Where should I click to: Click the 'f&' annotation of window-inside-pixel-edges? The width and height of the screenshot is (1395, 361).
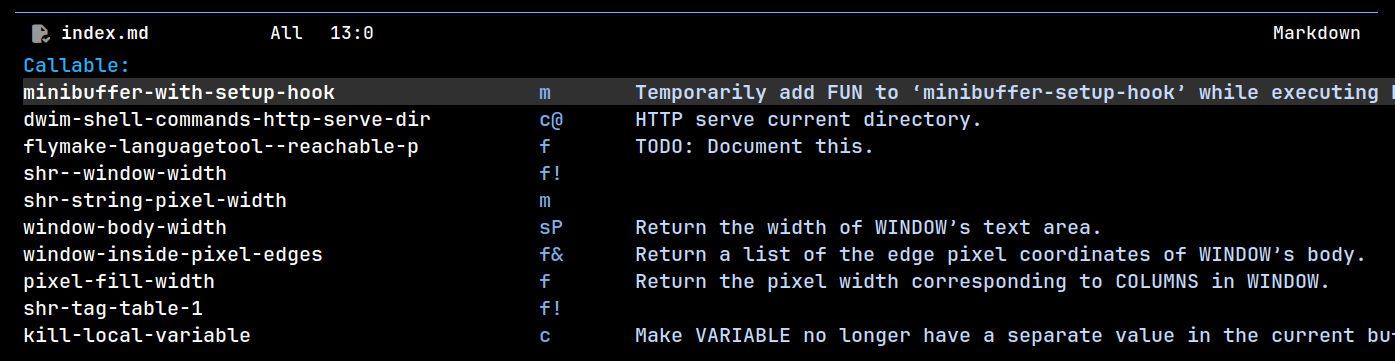pos(551,255)
